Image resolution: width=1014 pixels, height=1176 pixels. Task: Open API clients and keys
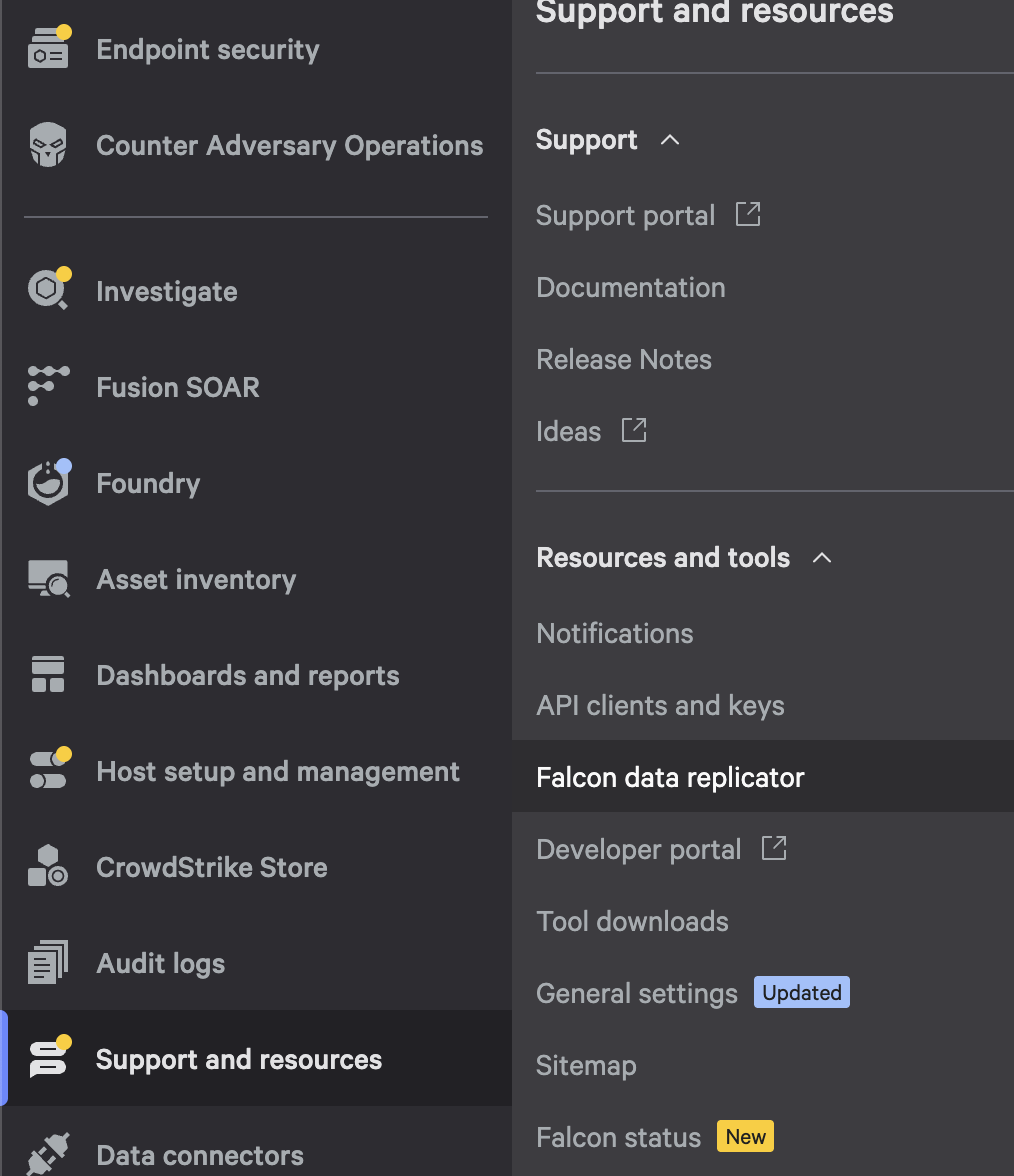point(660,705)
